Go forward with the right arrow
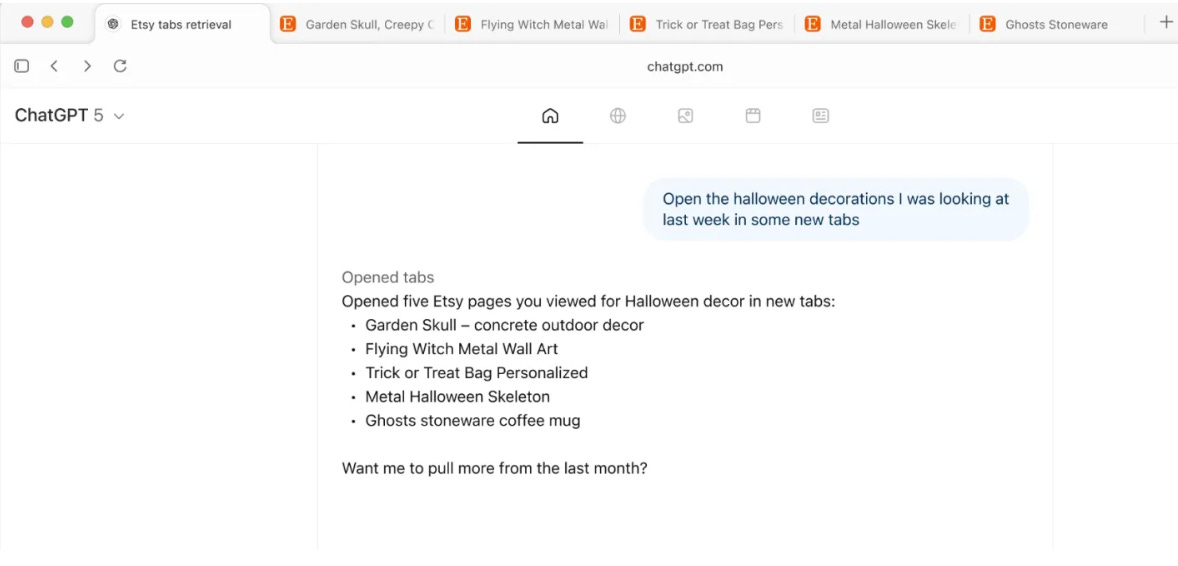This screenshot has height=566, width=1178. [x=87, y=66]
